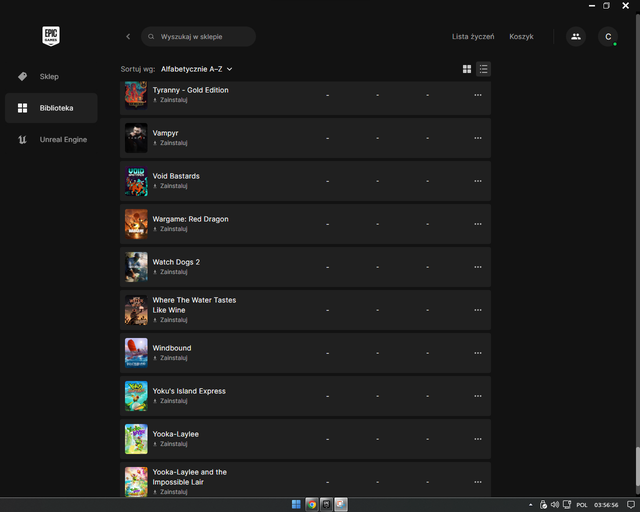Open options for Where The Water Tastes Like Wine
The image size is (640, 512).
click(478, 310)
